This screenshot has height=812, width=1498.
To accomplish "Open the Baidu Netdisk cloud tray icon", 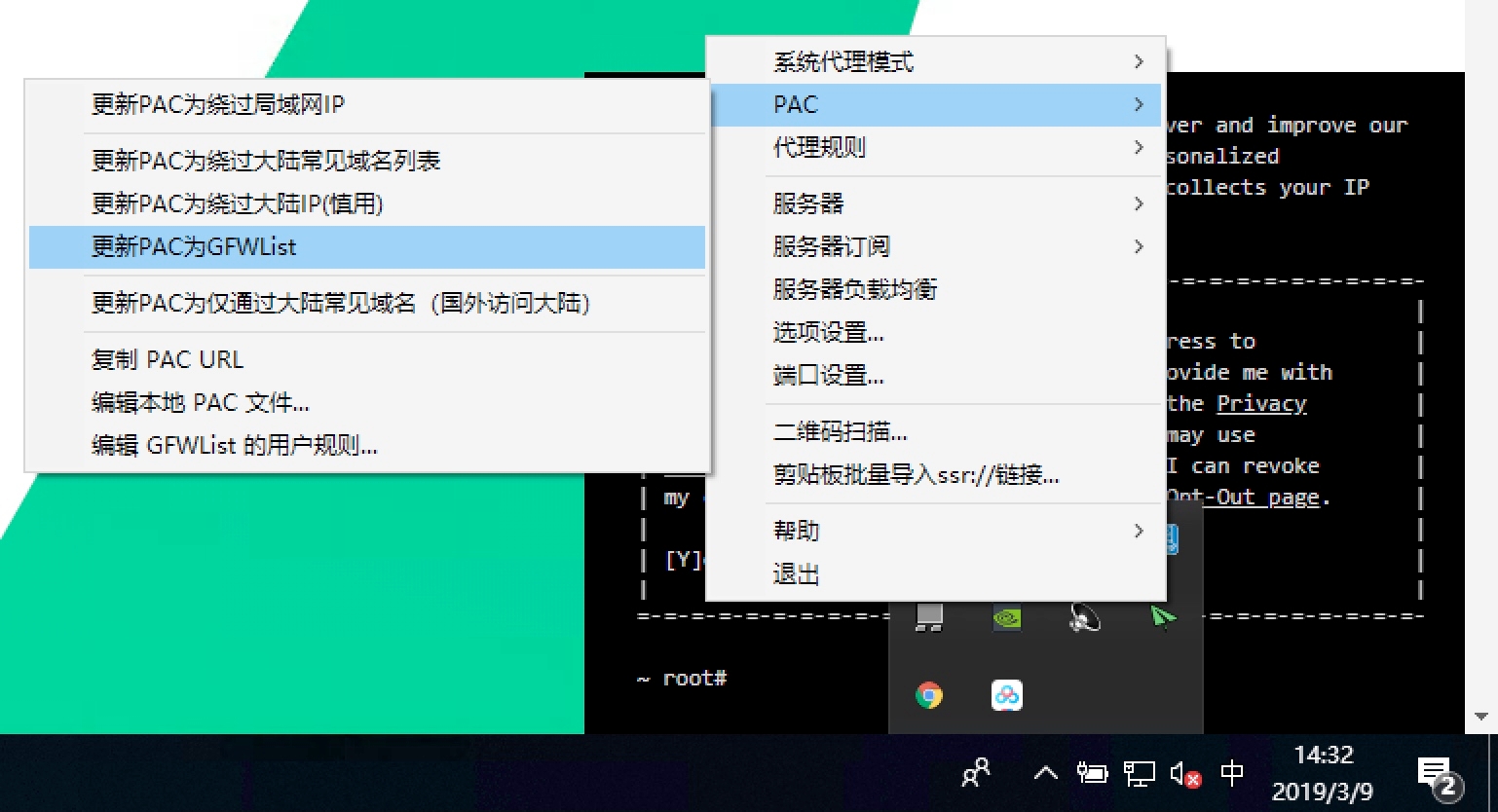I will (x=1007, y=695).
